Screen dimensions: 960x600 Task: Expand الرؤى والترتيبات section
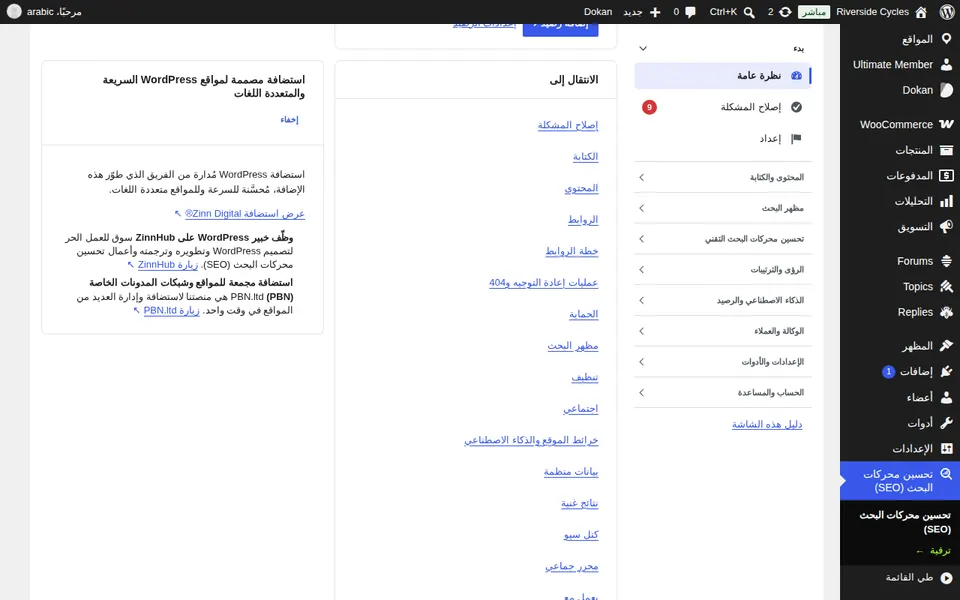coord(723,269)
